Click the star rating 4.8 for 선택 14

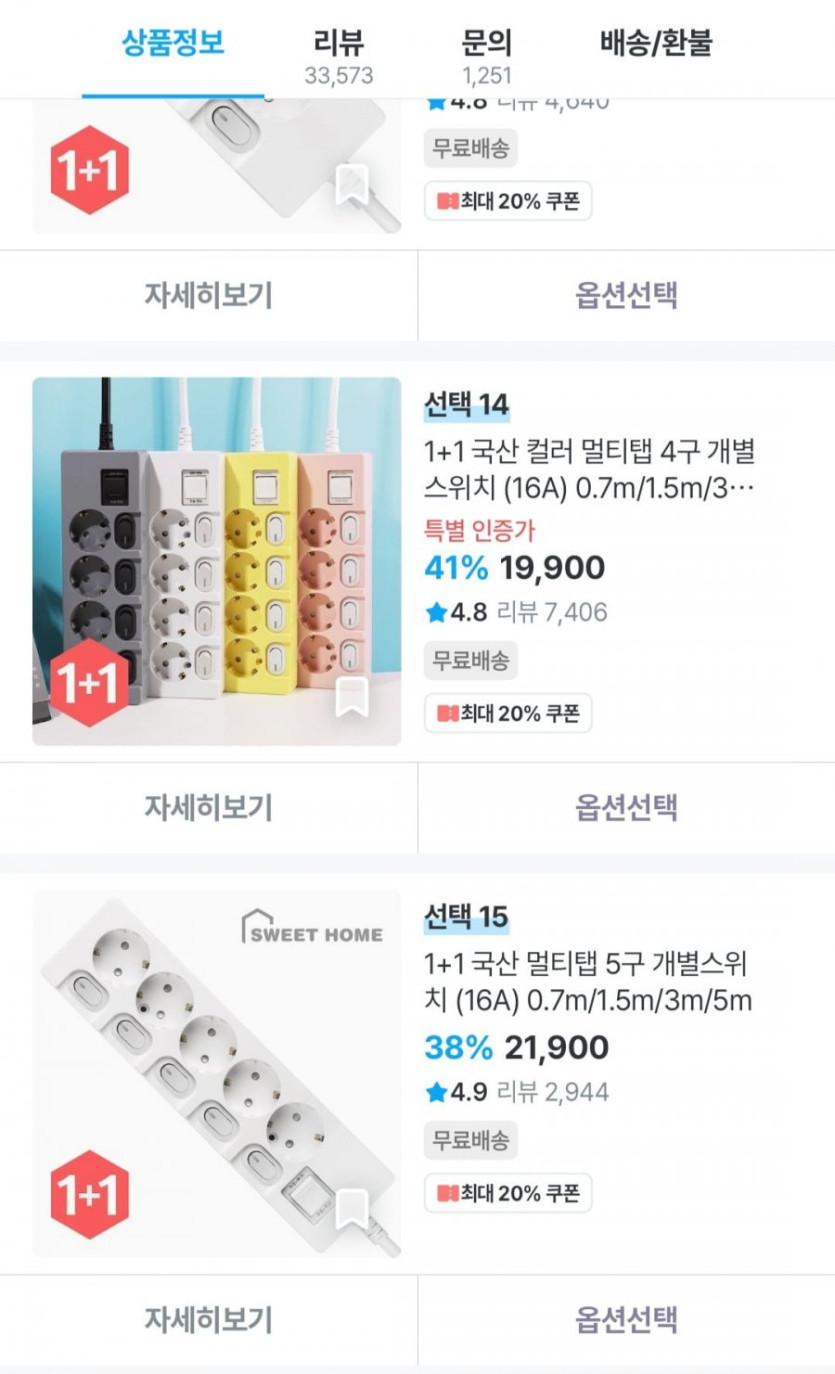(456, 612)
